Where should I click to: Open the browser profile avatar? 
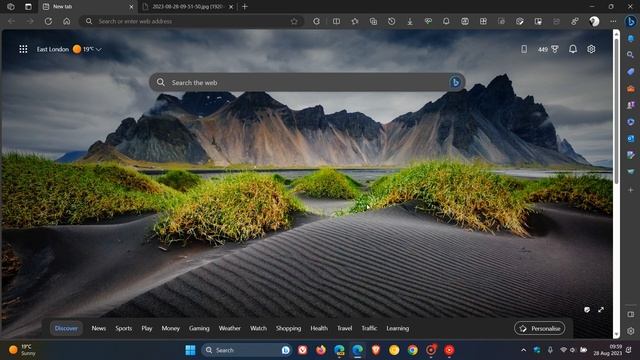click(x=594, y=21)
